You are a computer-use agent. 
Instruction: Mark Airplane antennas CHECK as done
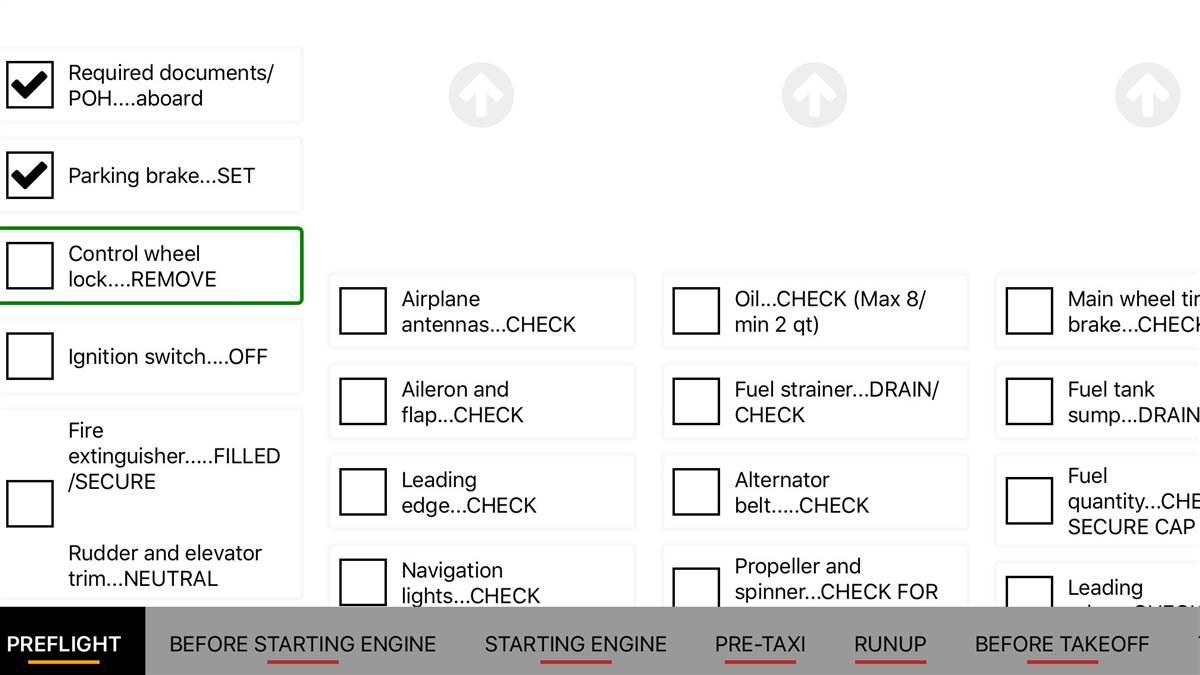click(363, 311)
